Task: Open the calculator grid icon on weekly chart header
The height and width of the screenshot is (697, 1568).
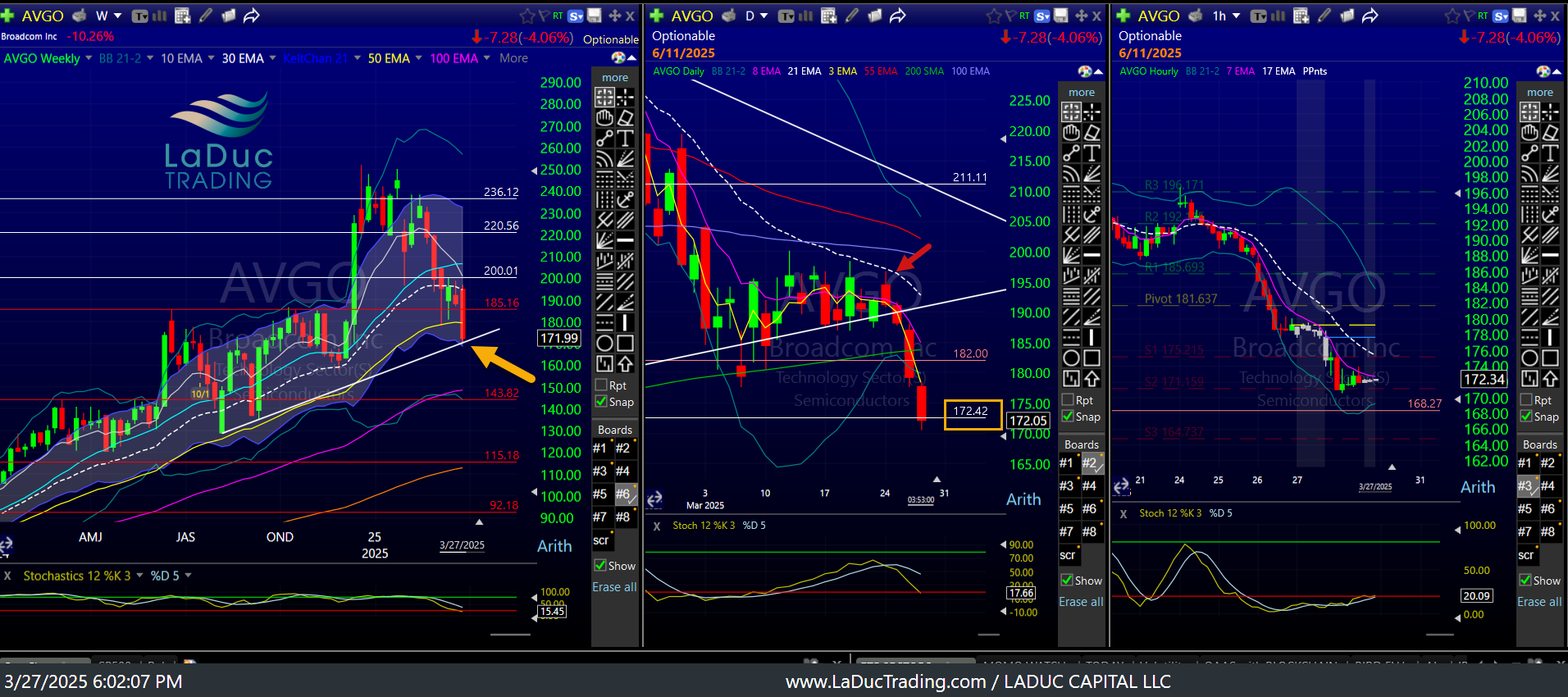Action: coord(183,16)
